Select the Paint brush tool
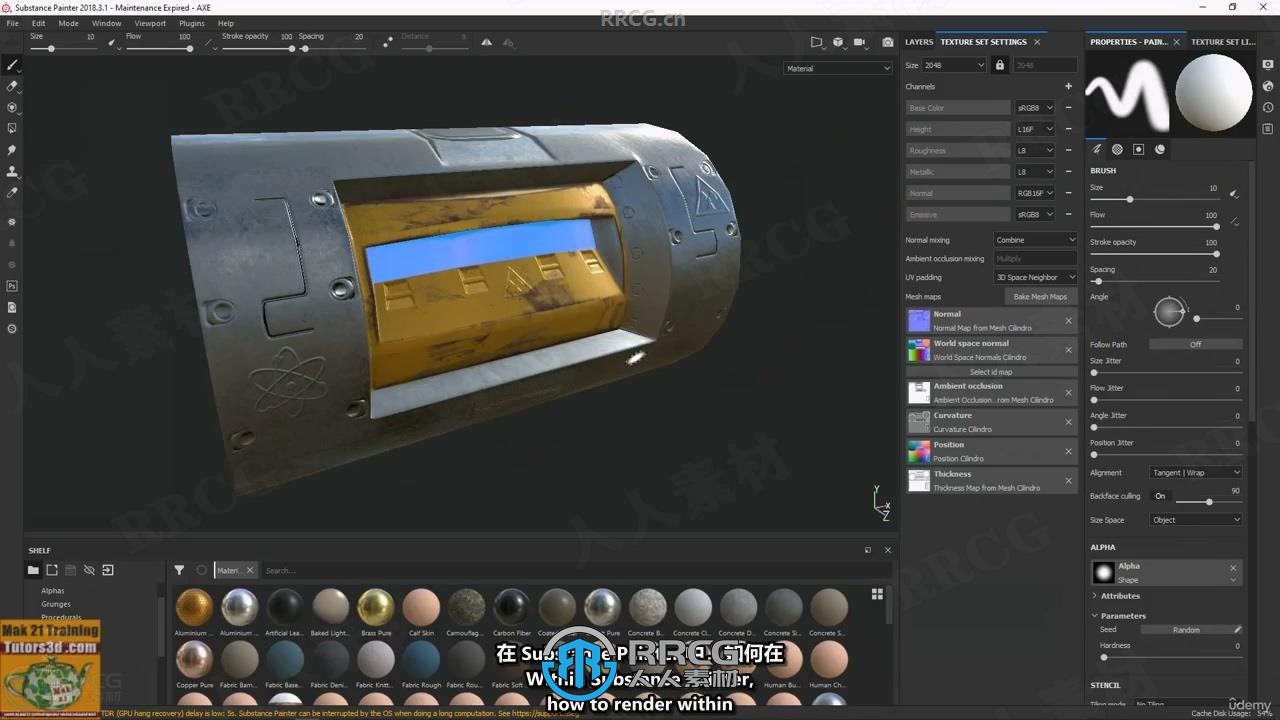Screen dimensions: 1280x720 (12, 65)
